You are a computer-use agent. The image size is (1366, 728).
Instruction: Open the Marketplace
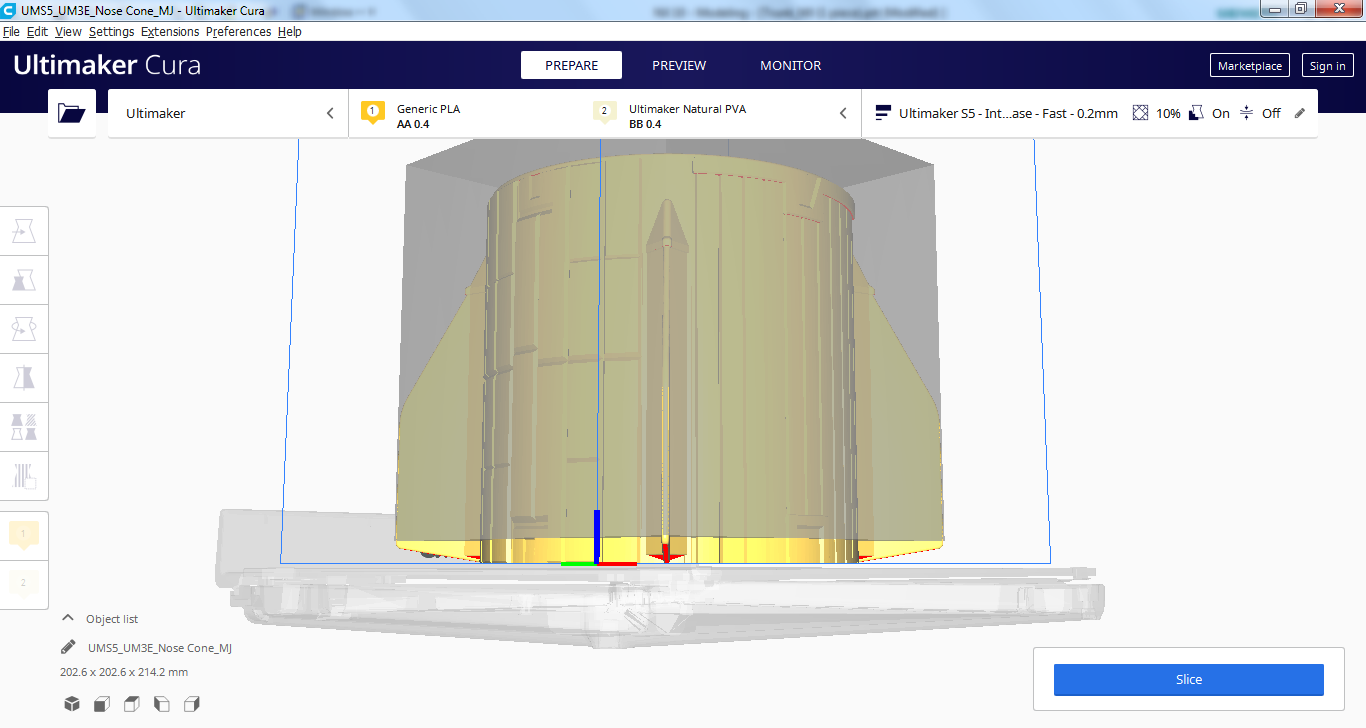1249,66
